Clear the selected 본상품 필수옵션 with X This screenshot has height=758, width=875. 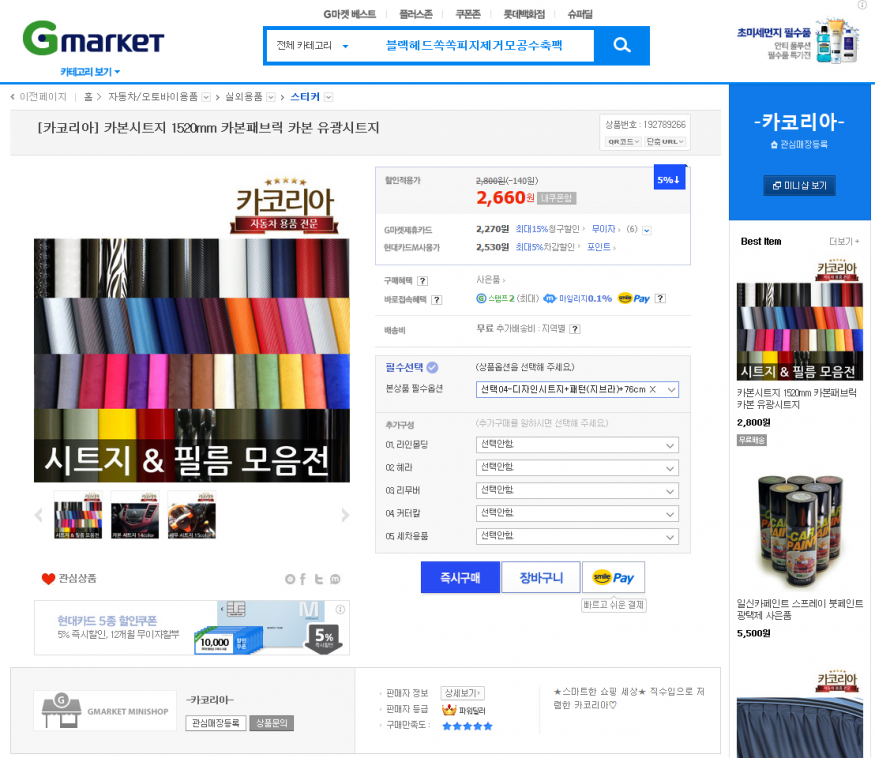(652, 389)
